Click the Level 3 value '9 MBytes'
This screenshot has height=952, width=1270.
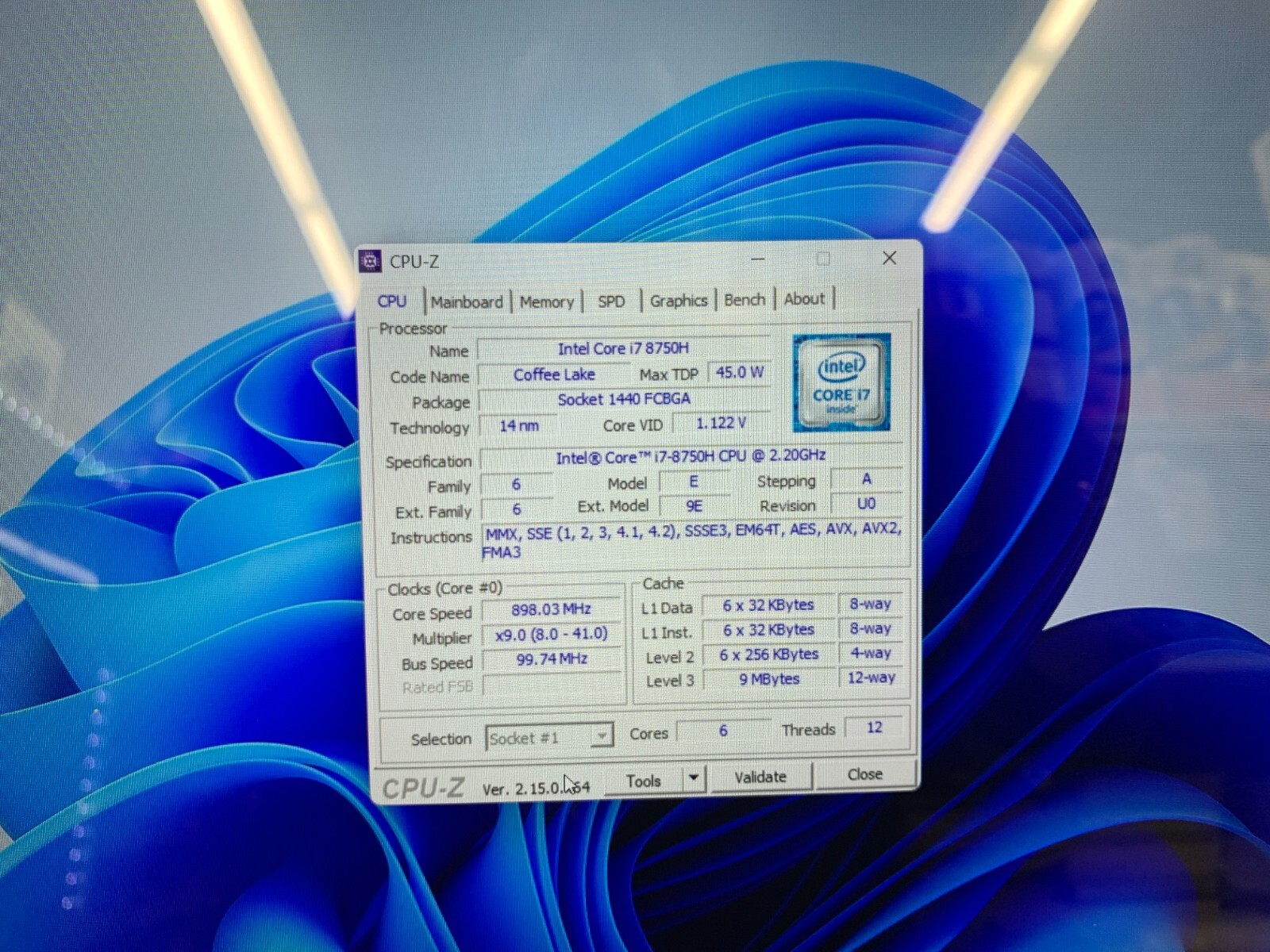click(x=769, y=679)
